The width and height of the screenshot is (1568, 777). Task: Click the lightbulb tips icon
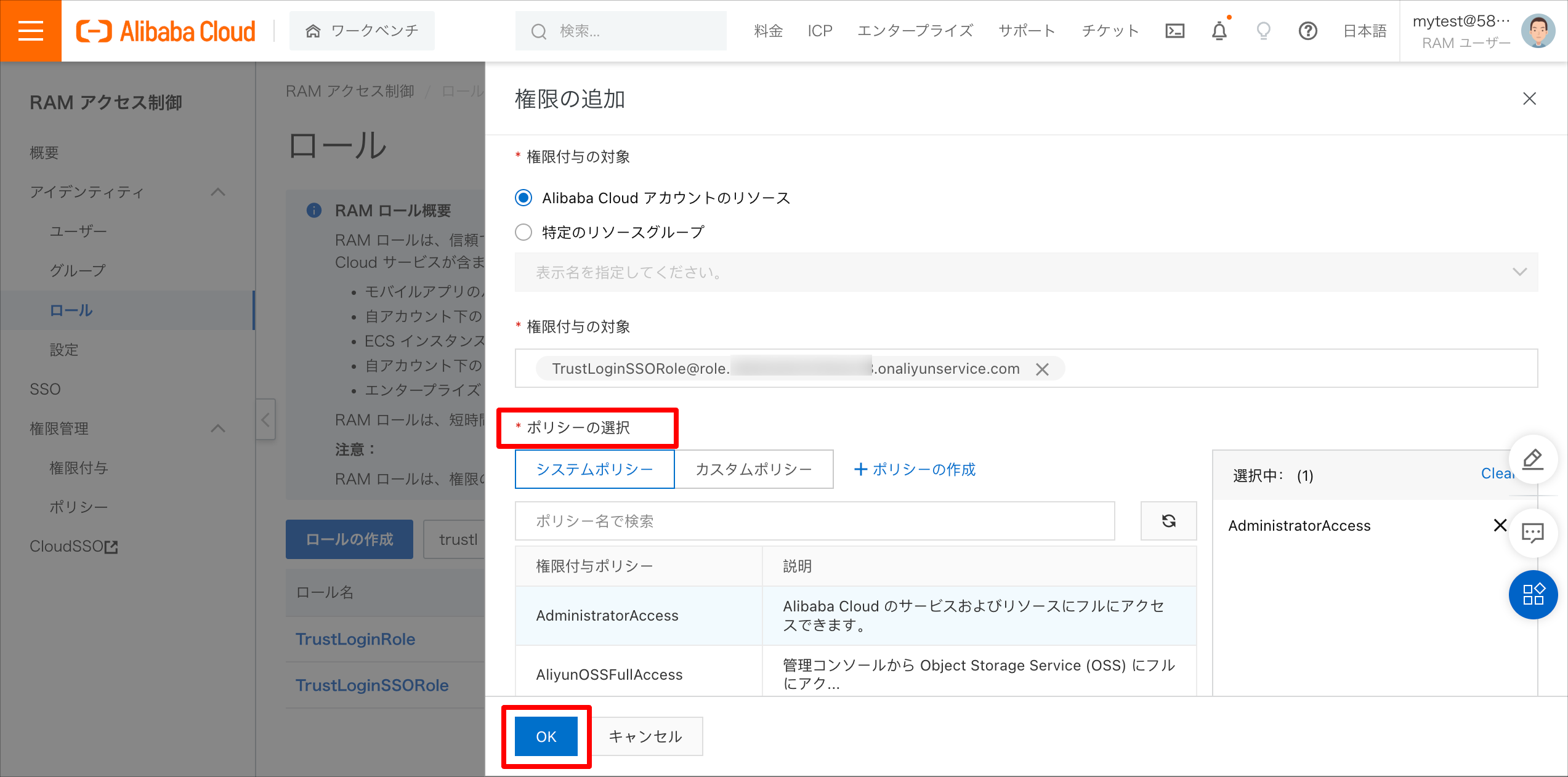click(1264, 31)
